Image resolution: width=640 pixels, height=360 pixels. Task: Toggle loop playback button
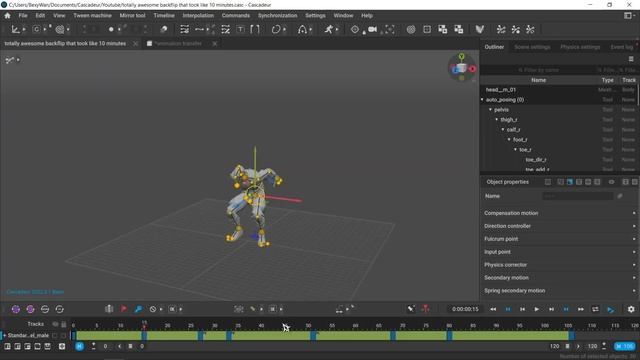(595, 309)
